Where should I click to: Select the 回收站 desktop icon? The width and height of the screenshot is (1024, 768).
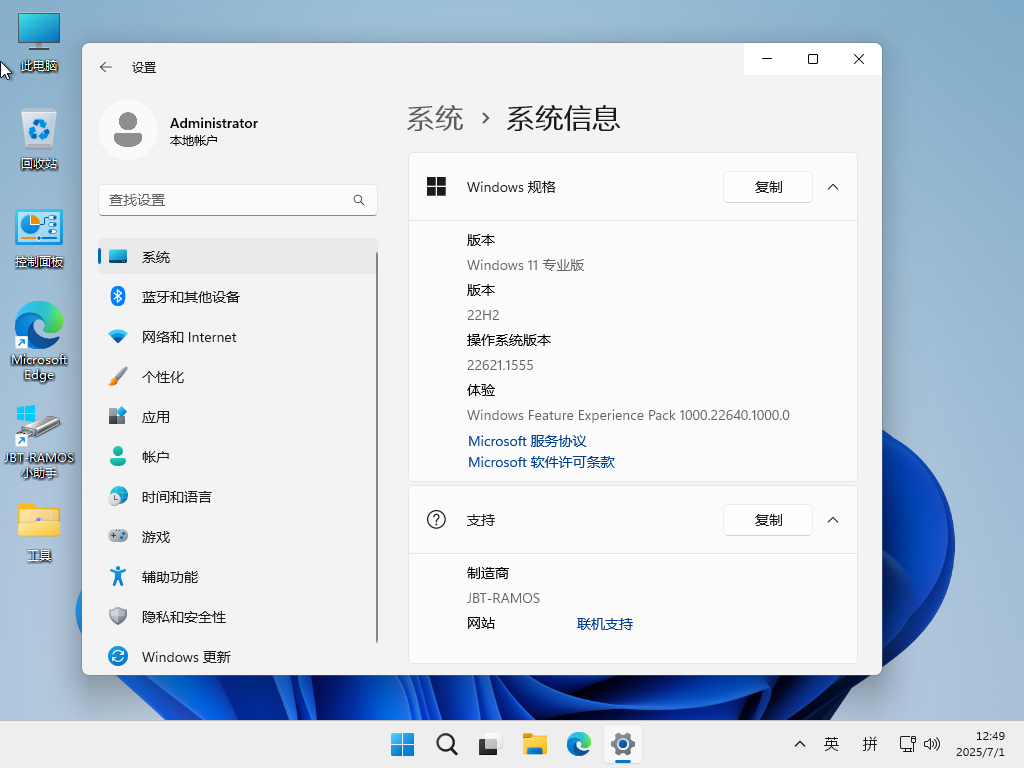[39, 140]
